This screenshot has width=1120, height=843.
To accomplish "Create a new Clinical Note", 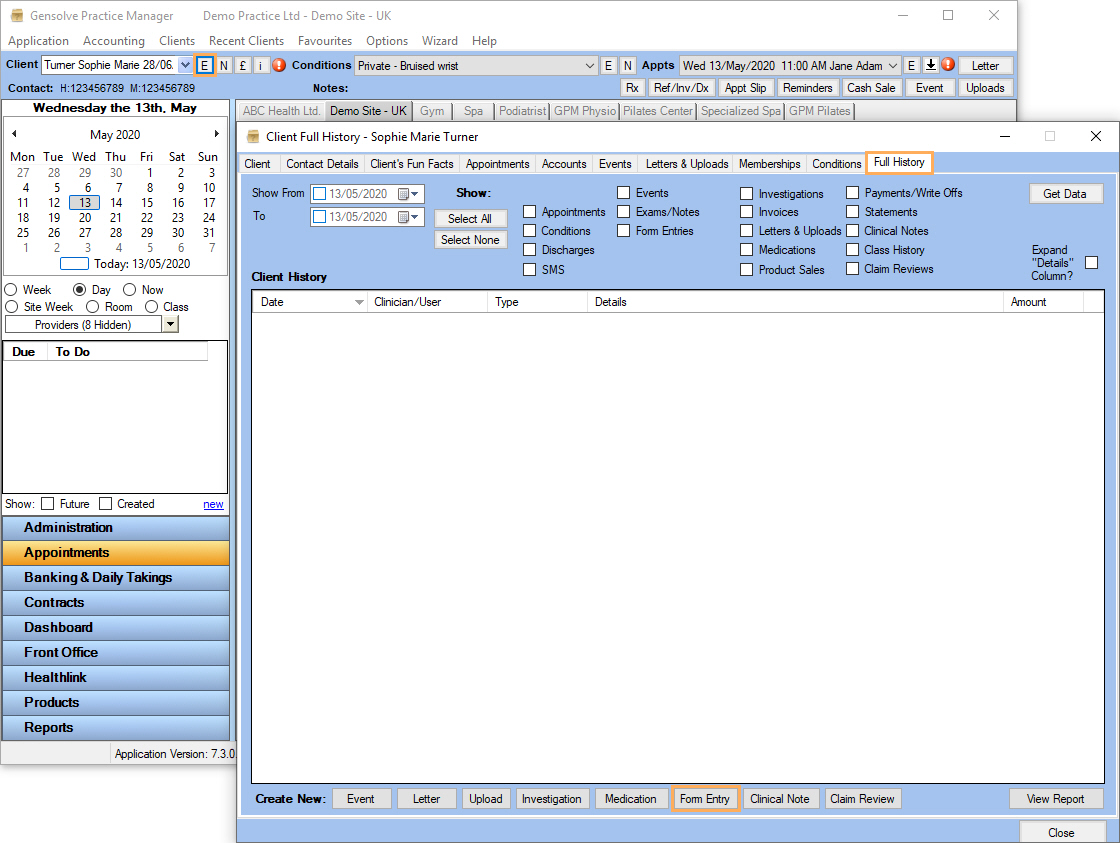I will pyautogui.click(x=780, y=799).
